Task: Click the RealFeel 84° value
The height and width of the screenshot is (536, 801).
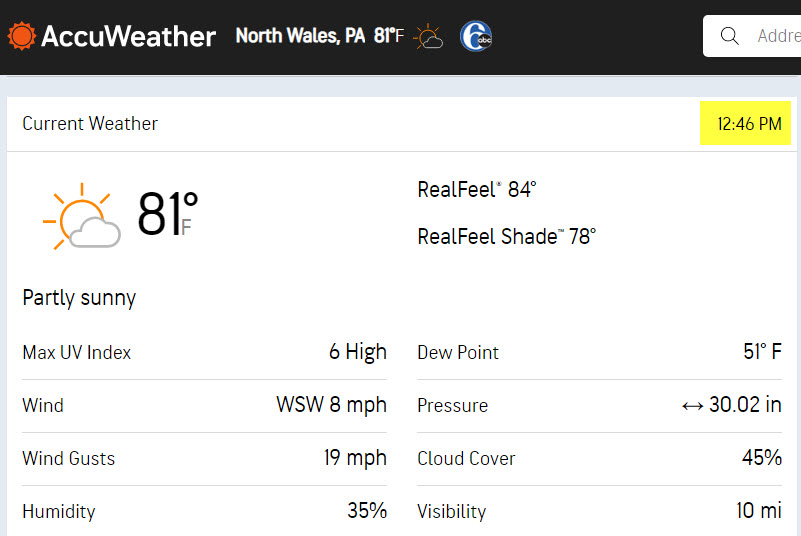Action: coord(477,190)
